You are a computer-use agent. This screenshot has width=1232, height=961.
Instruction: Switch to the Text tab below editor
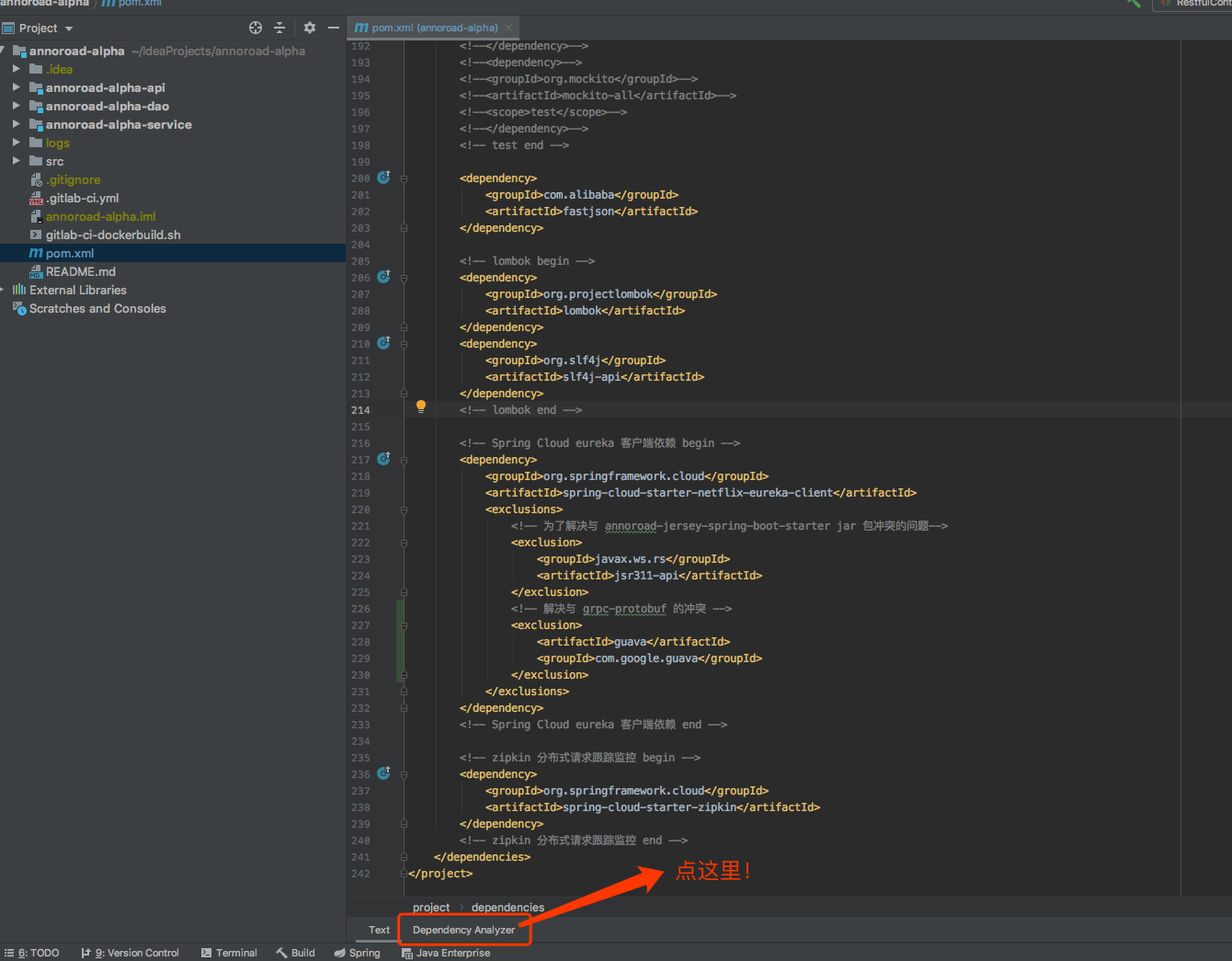[x=379, y=930]
